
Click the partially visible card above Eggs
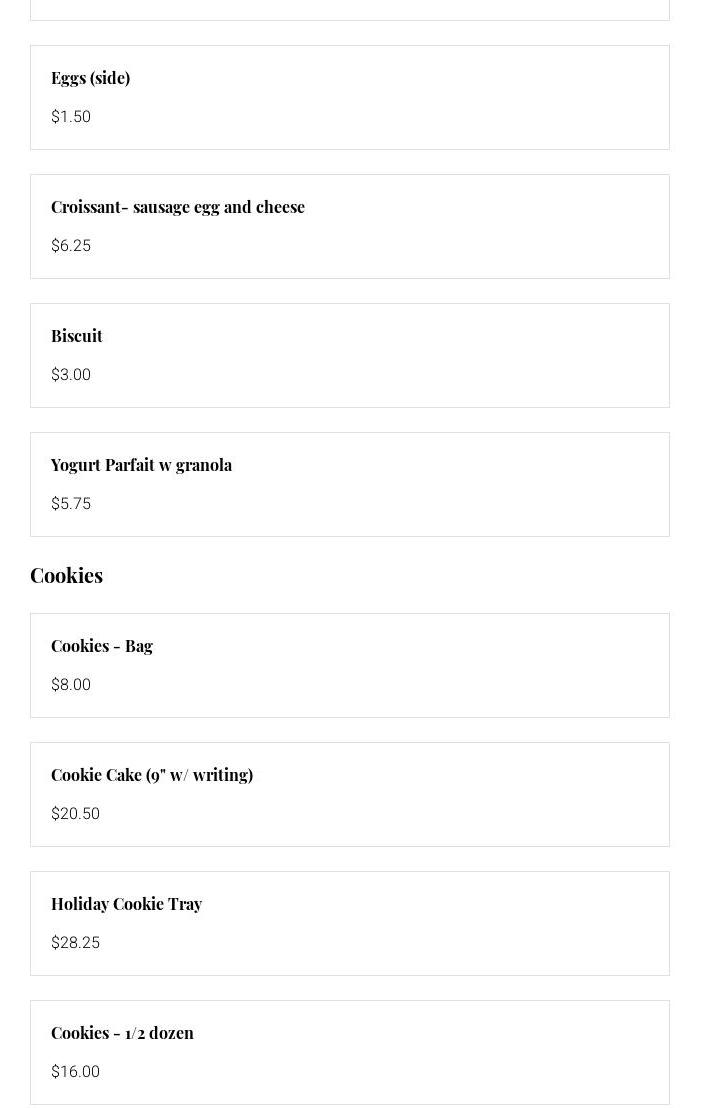tap(349, 10)
